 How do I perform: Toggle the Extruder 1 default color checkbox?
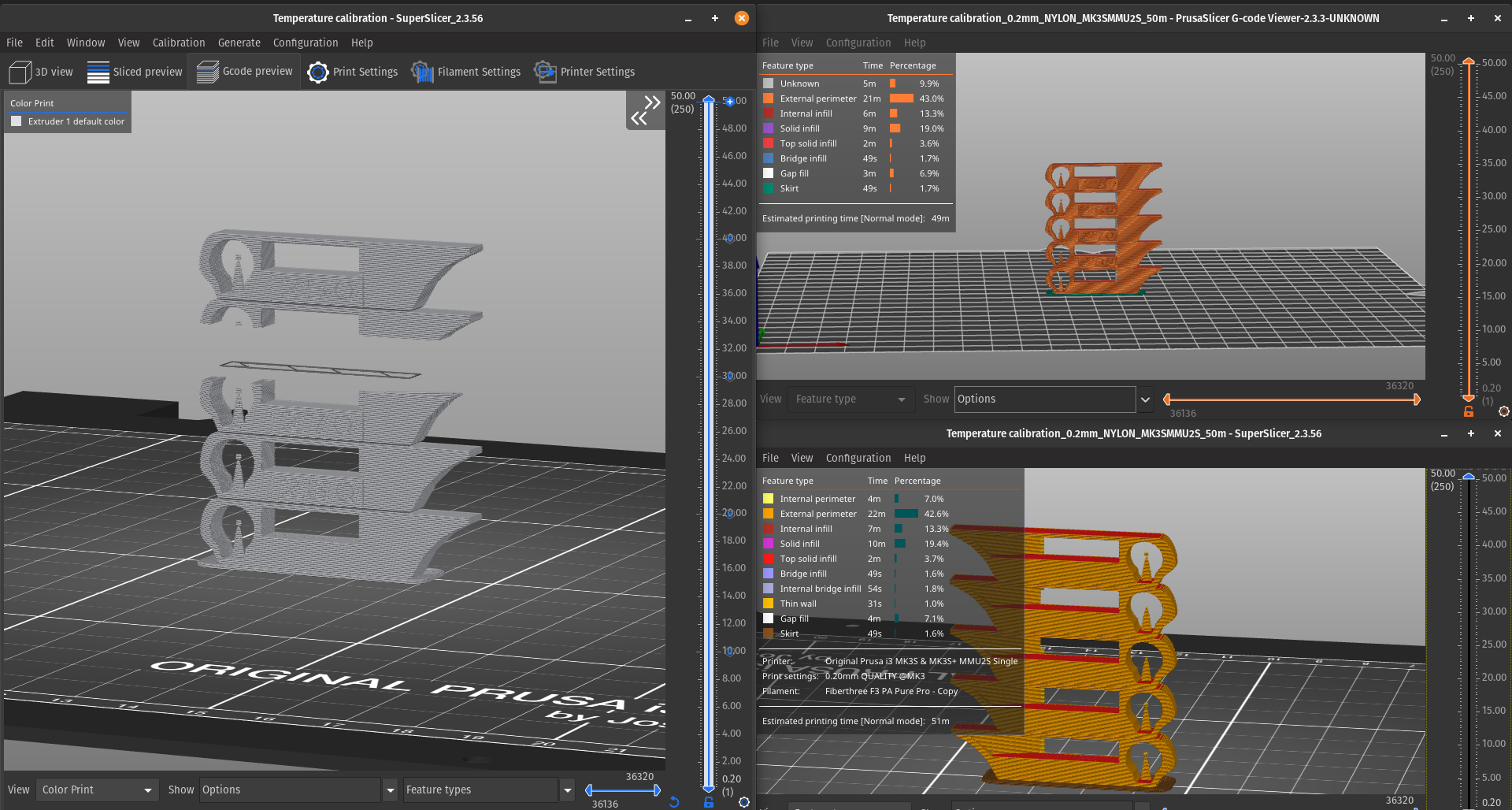tap(16, 121)
